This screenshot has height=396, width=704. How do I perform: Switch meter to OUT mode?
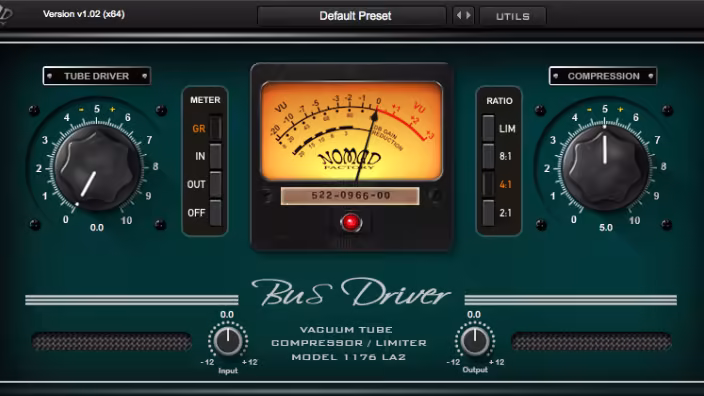[216, 184]
